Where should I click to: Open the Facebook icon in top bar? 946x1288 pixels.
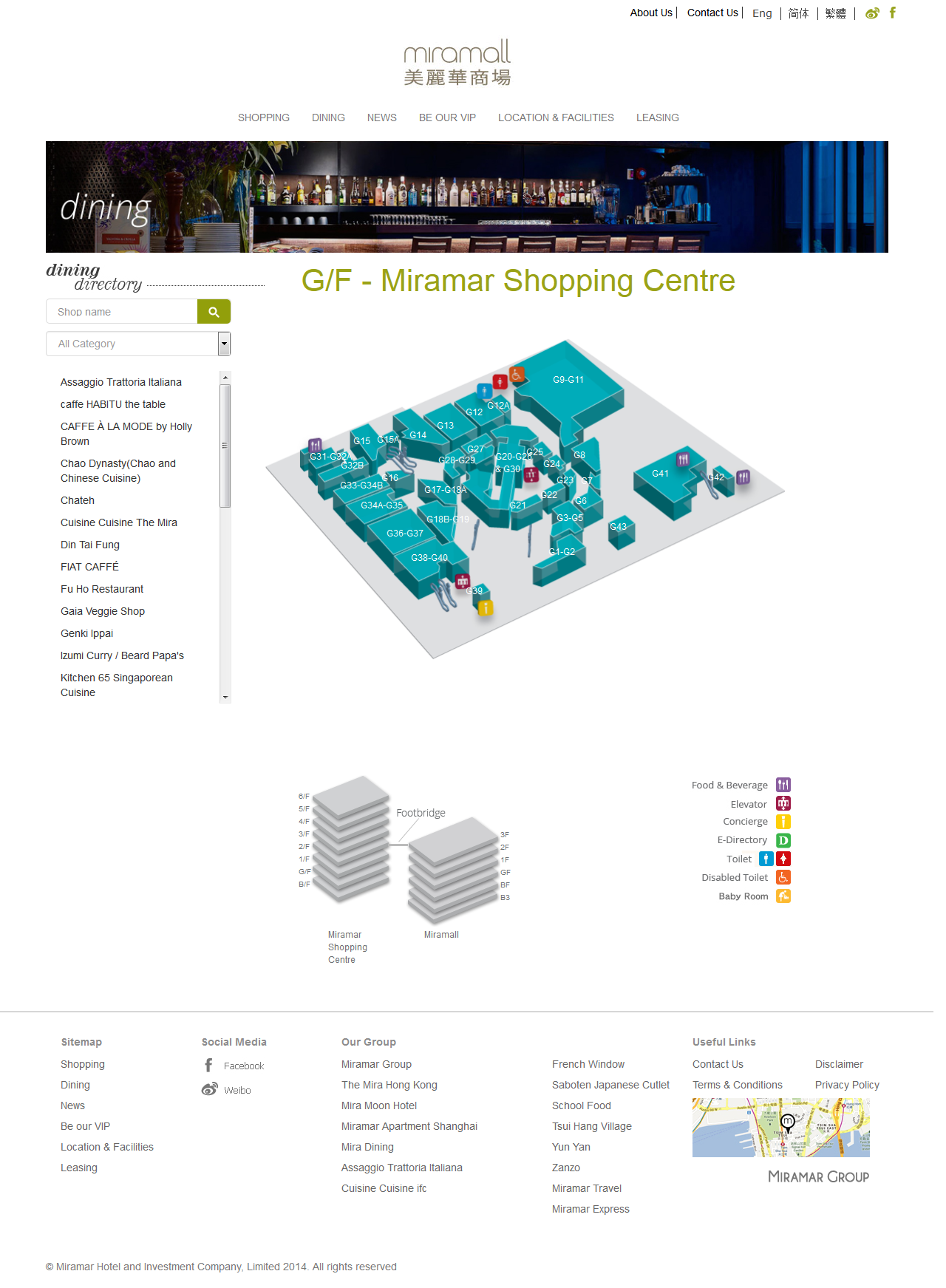pyautogui.click(x=892, y=13)
